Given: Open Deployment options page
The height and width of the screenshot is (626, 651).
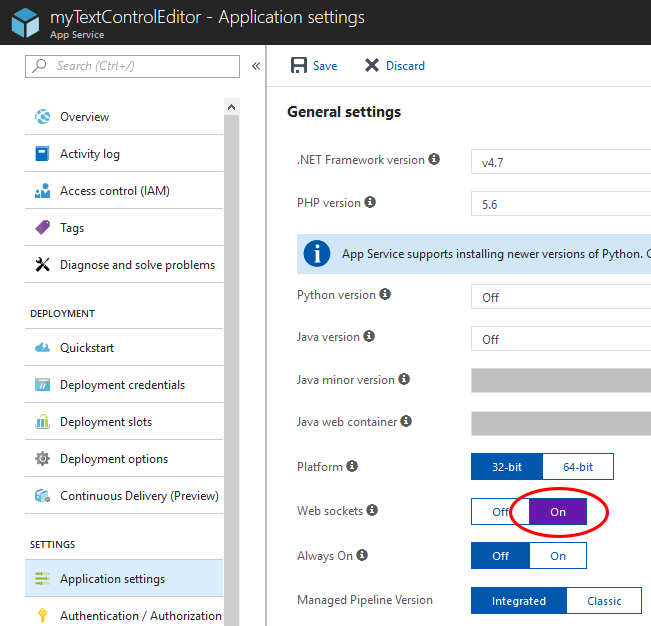Looking at the screenshot, I should click(x=124, y=458).
